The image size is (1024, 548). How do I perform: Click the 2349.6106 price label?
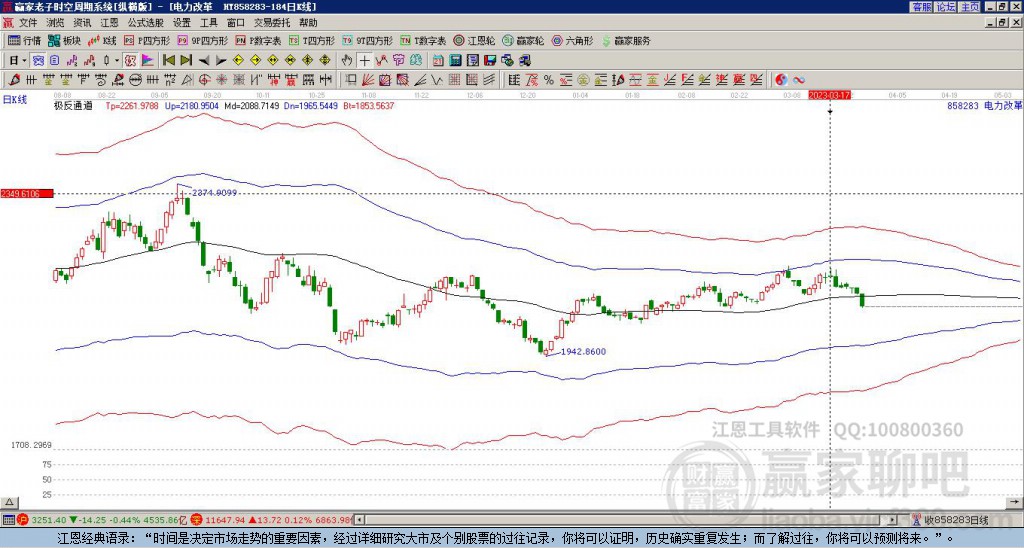[x=26, y=193]
